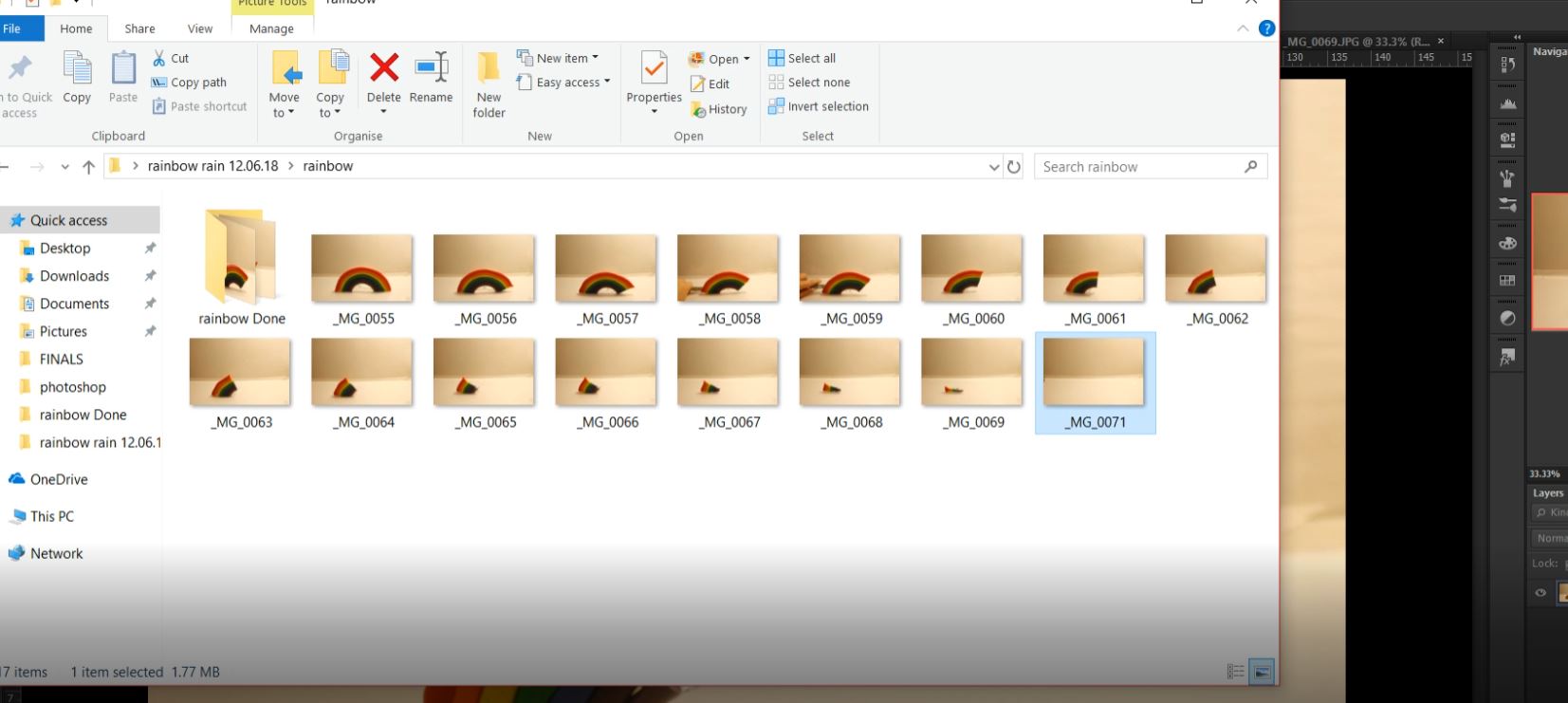The height and width of the screenshot is (703, 1568).
Task: Expand the Properties dropdown arrow
Action: pyautogui.click(x=655, y=112)
